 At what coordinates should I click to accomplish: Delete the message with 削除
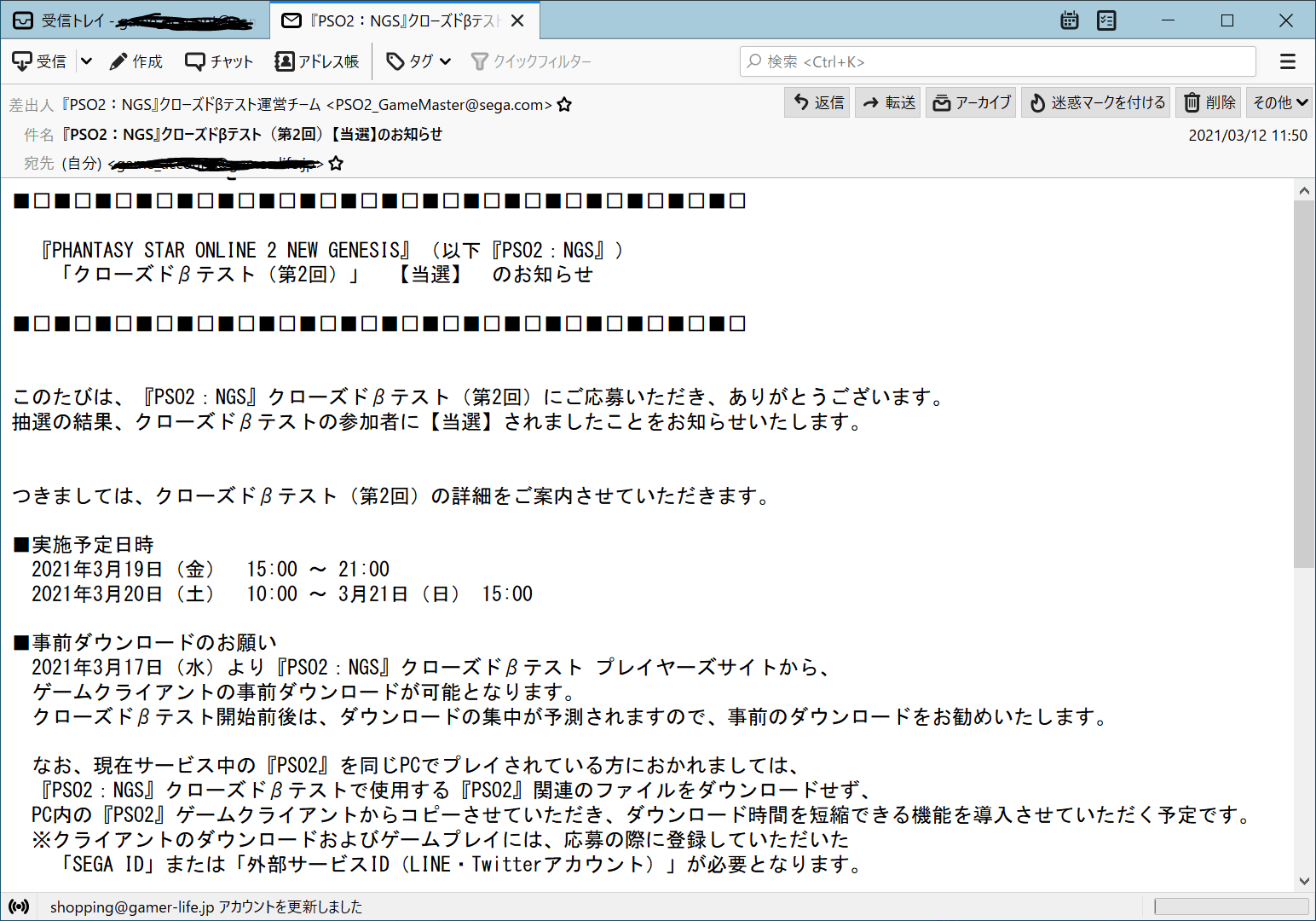point(1209,102)
